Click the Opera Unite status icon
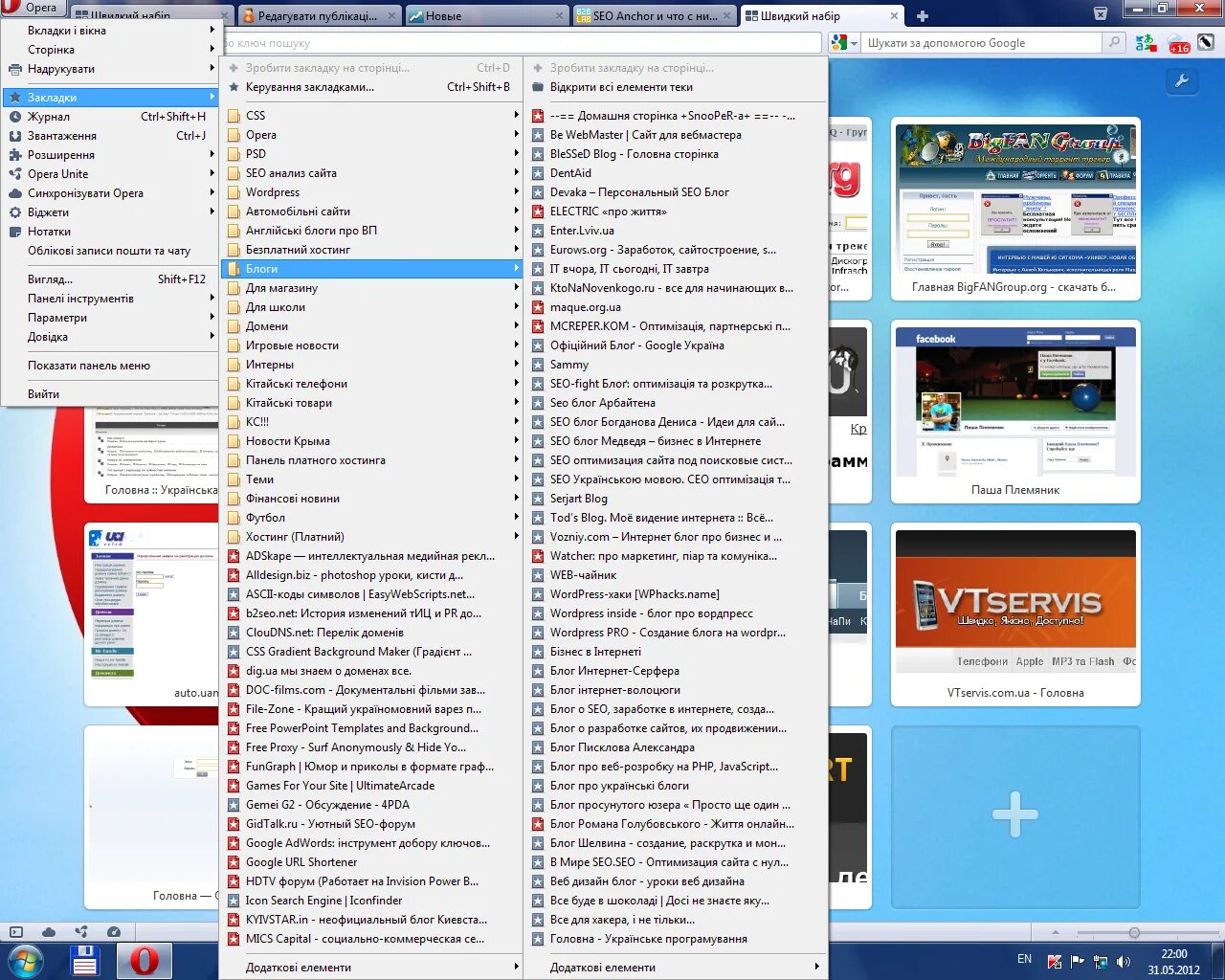 click(x=81, y=932)
